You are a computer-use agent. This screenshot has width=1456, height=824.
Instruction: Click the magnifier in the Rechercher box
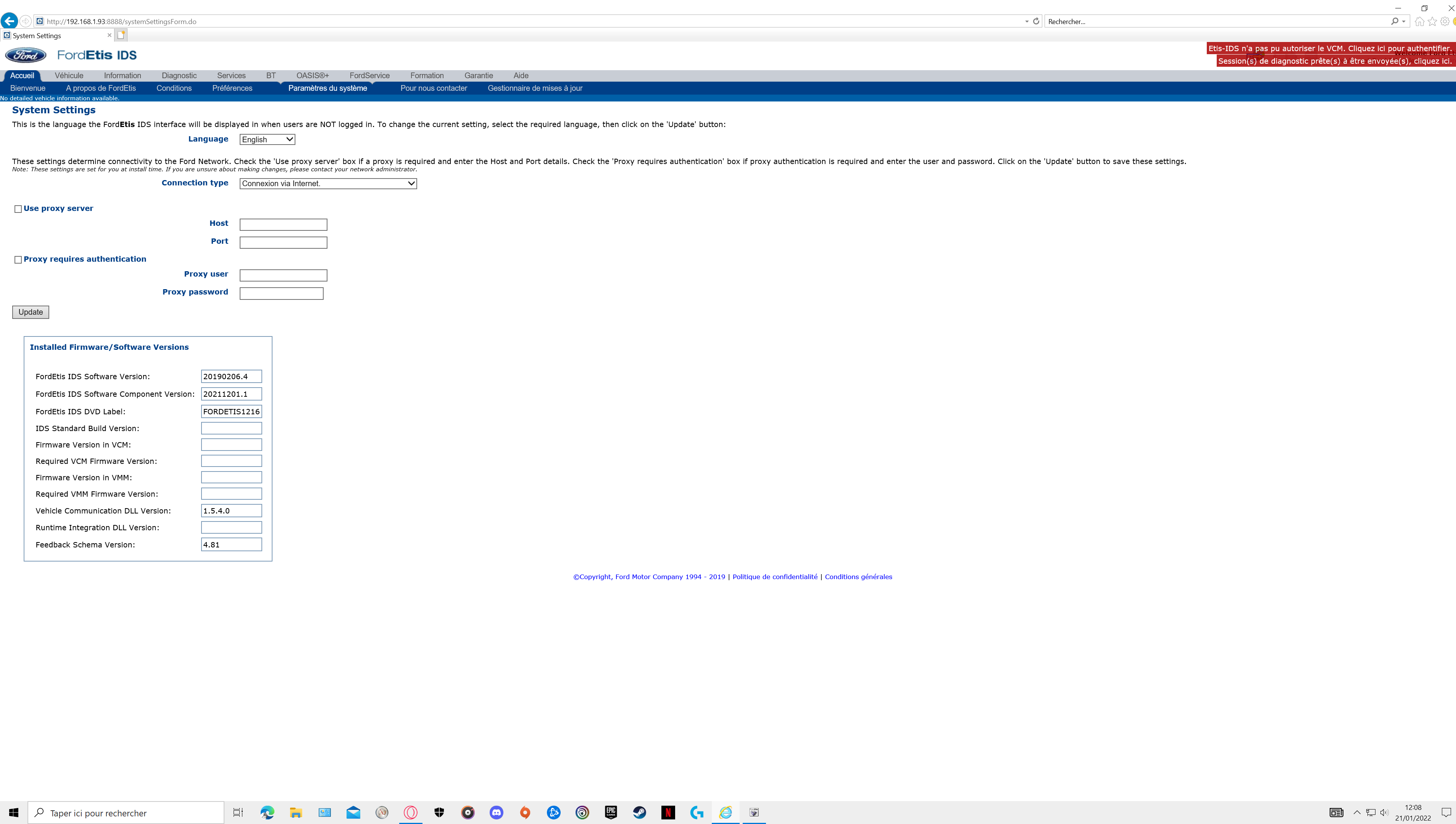(1394, 21)
